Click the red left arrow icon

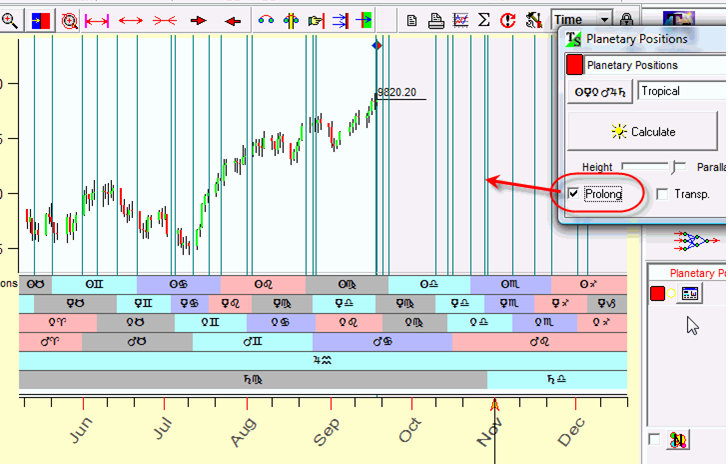233,21
